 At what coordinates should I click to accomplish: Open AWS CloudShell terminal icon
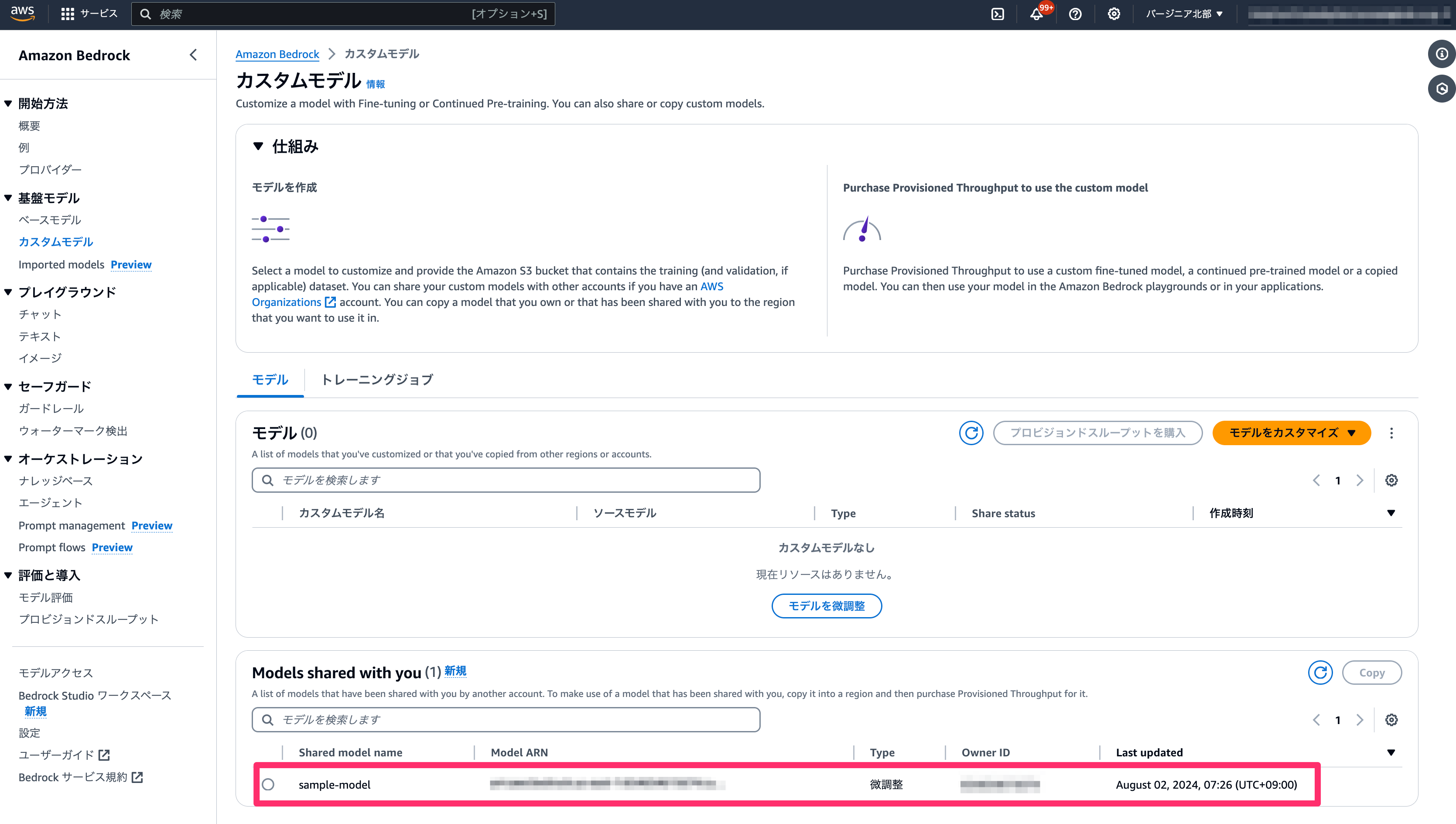point(998,14)
